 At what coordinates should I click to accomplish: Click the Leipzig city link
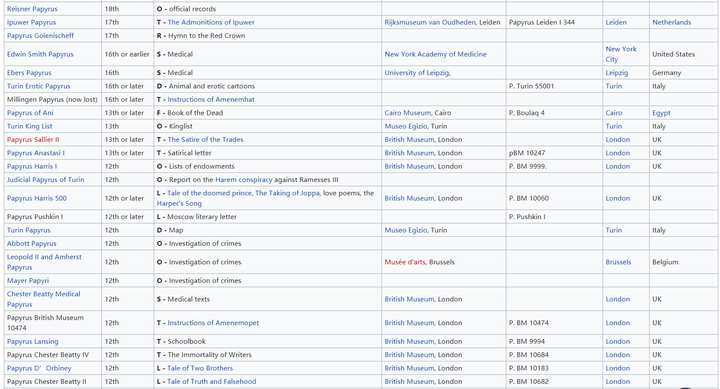617,73
